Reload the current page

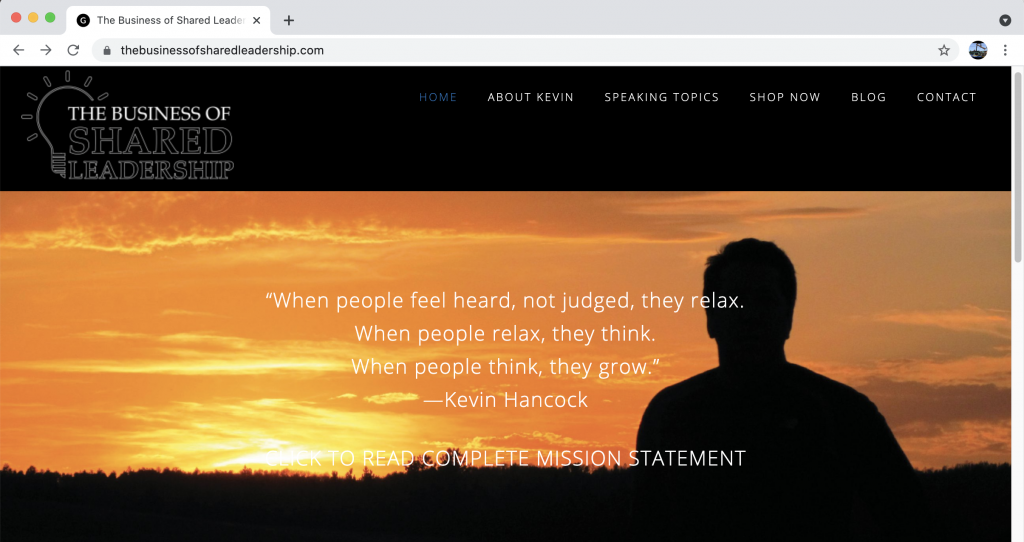point(73,50)
